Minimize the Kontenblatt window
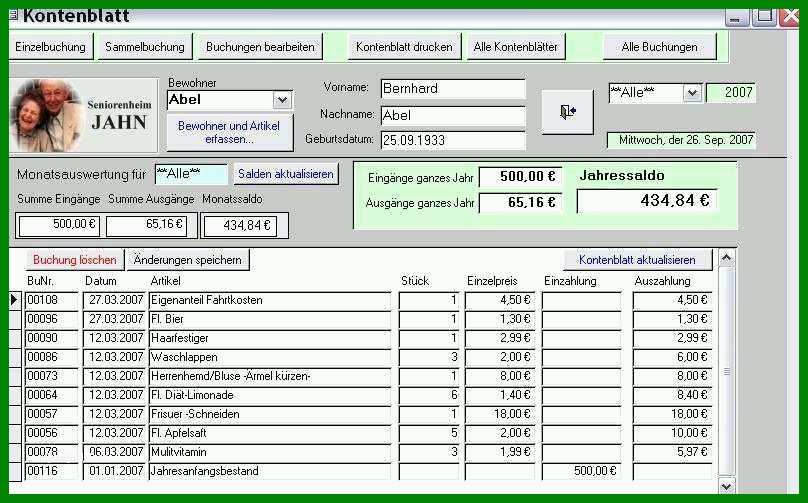The width and height of the screenshot is (808, 503). coord(736,18)
